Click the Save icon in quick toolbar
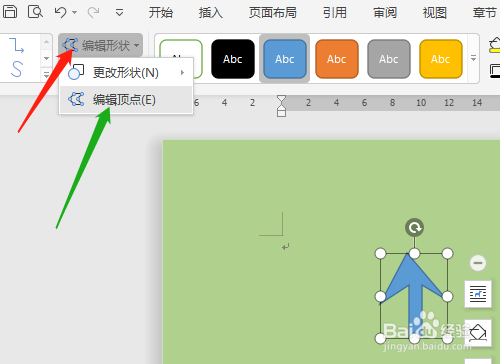 click(x=10, y=12)
